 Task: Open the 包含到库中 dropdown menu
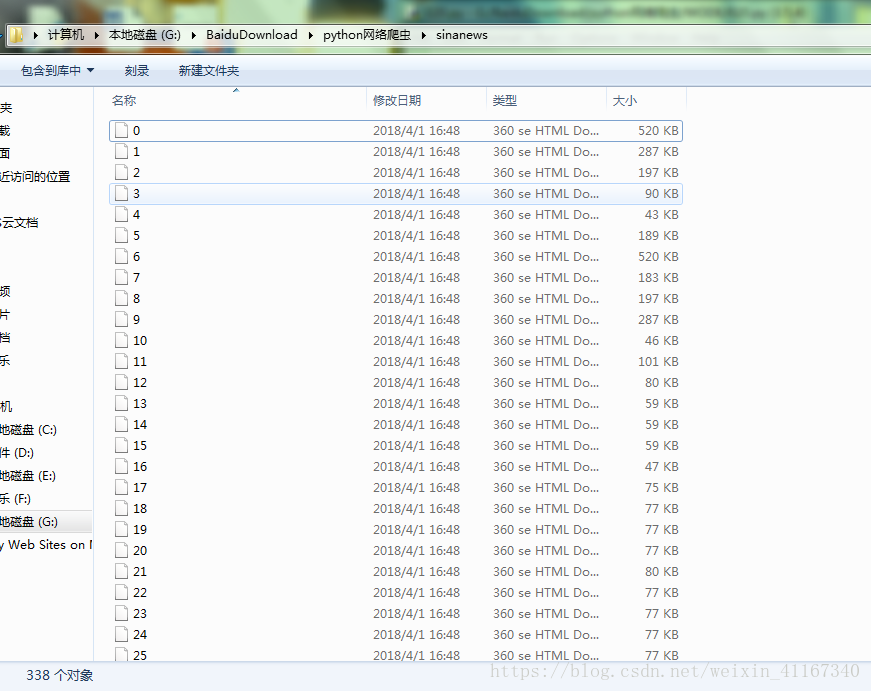[57, 71]
